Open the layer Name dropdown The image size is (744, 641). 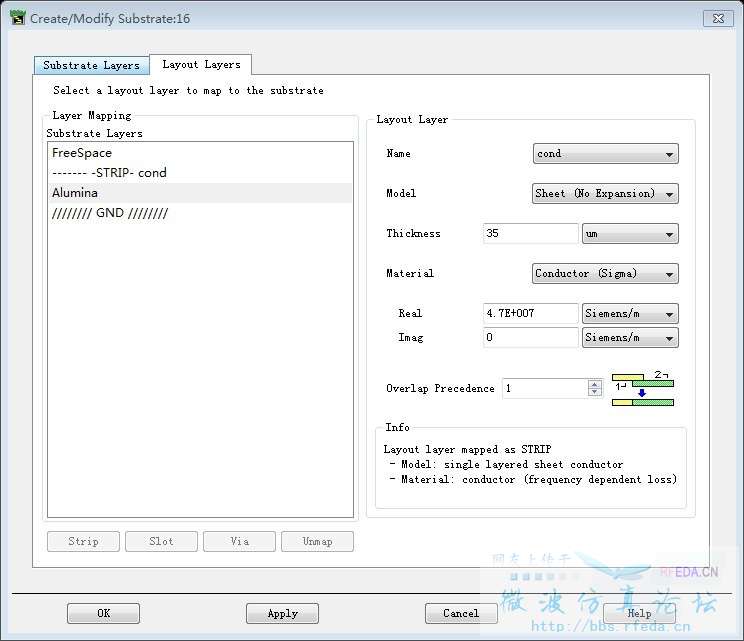click(605, 154)
